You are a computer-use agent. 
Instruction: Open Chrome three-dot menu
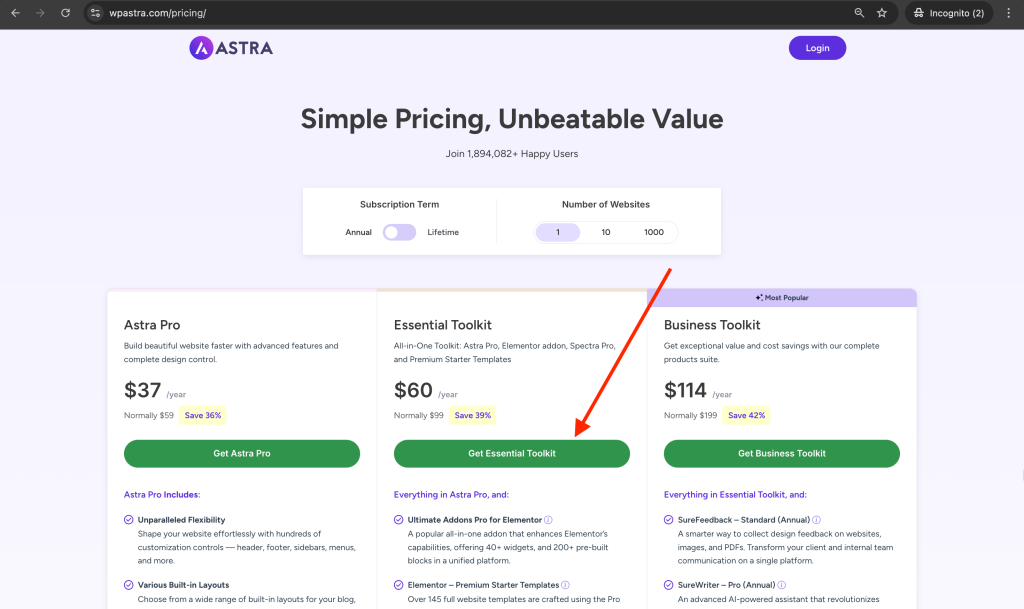click(x=1008, y=13)
